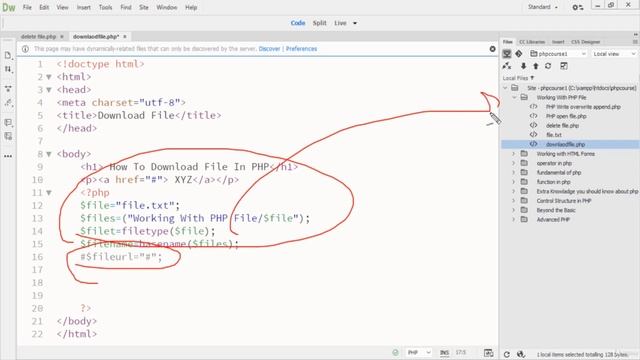Collapse the html tag at line 2

point(49,77)
